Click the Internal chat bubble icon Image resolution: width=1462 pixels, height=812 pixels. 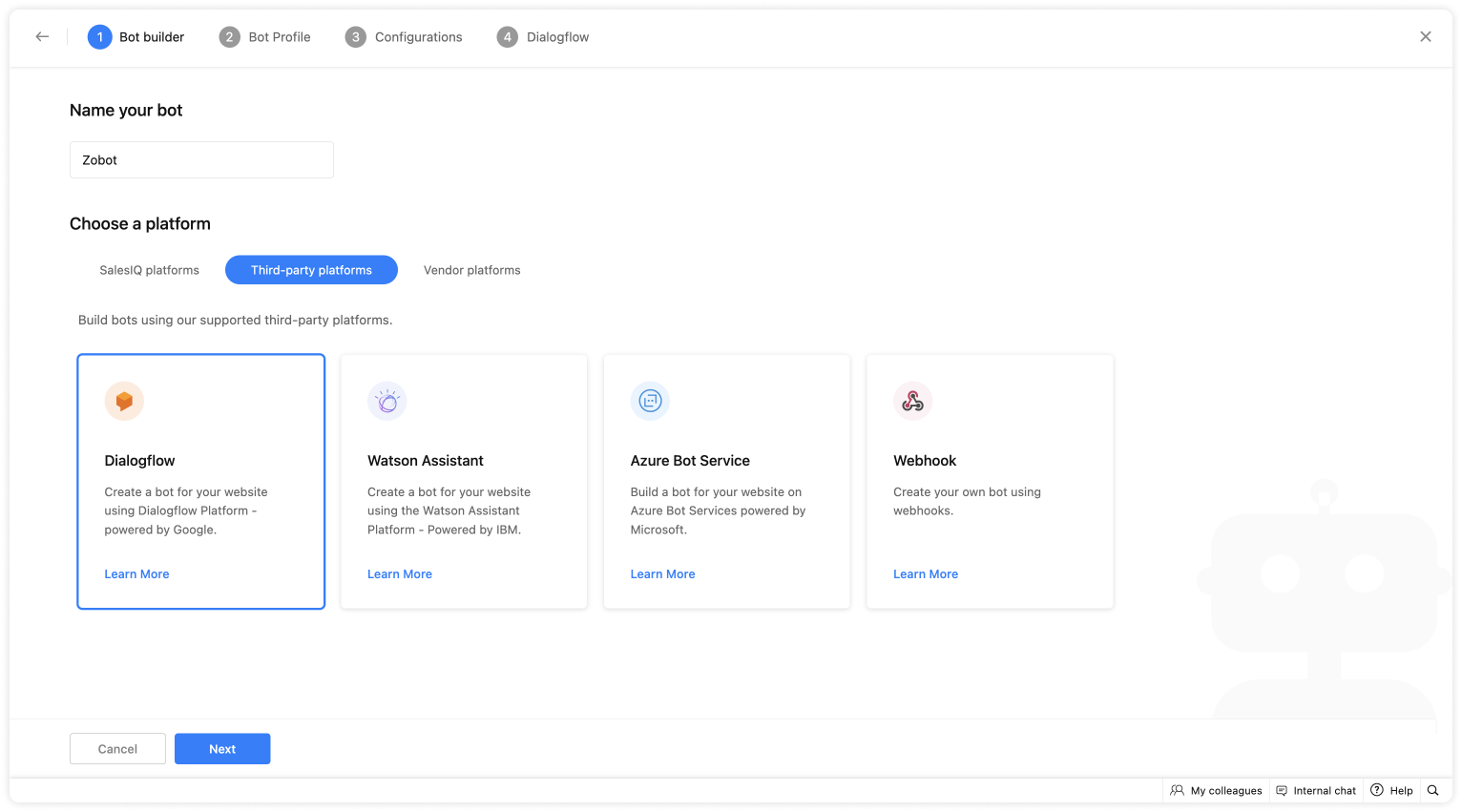pyautogui.click(x=1282, y=790)
